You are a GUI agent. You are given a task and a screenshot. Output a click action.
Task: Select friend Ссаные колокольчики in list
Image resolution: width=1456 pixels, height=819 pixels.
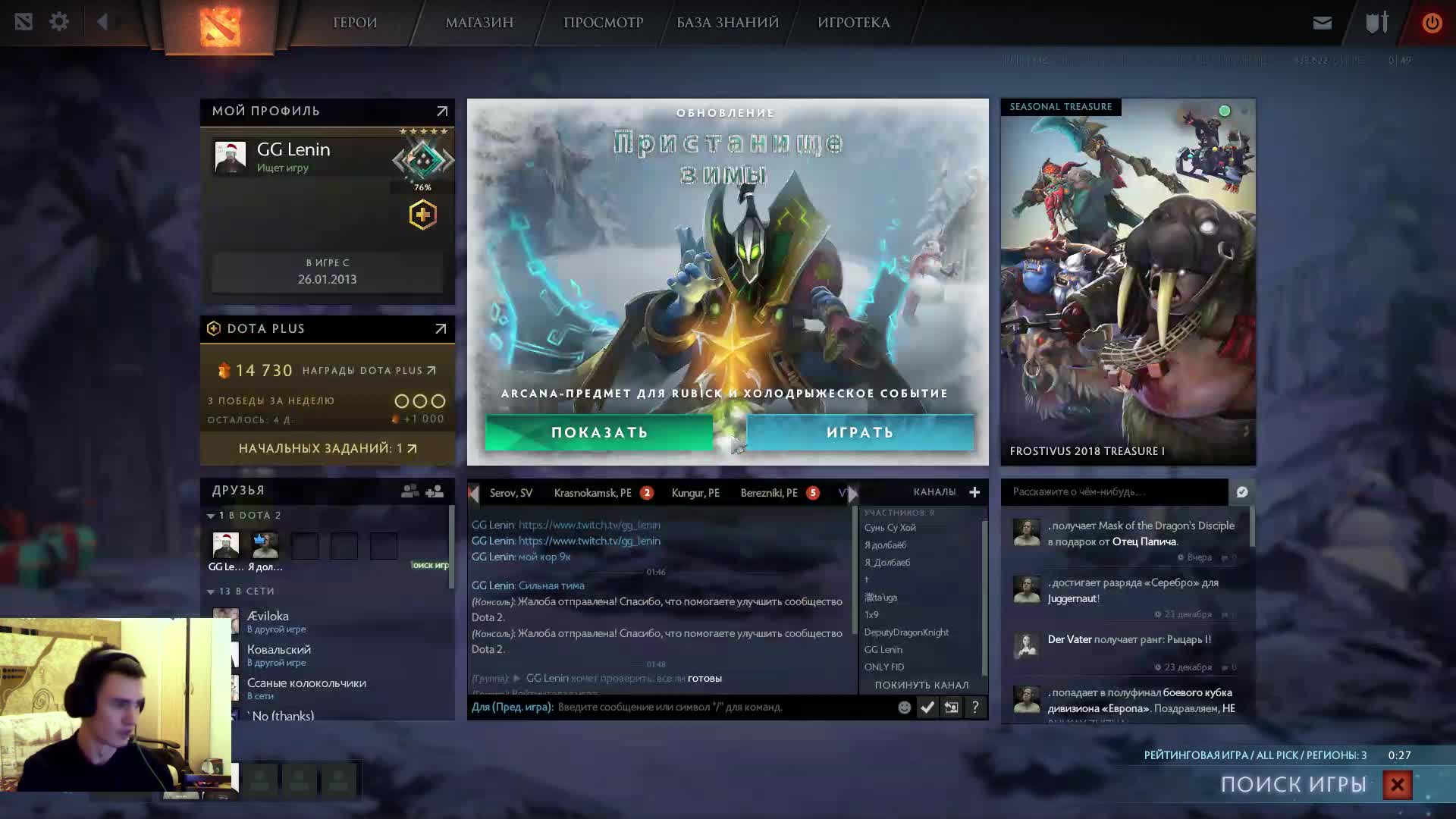[328, 688]
